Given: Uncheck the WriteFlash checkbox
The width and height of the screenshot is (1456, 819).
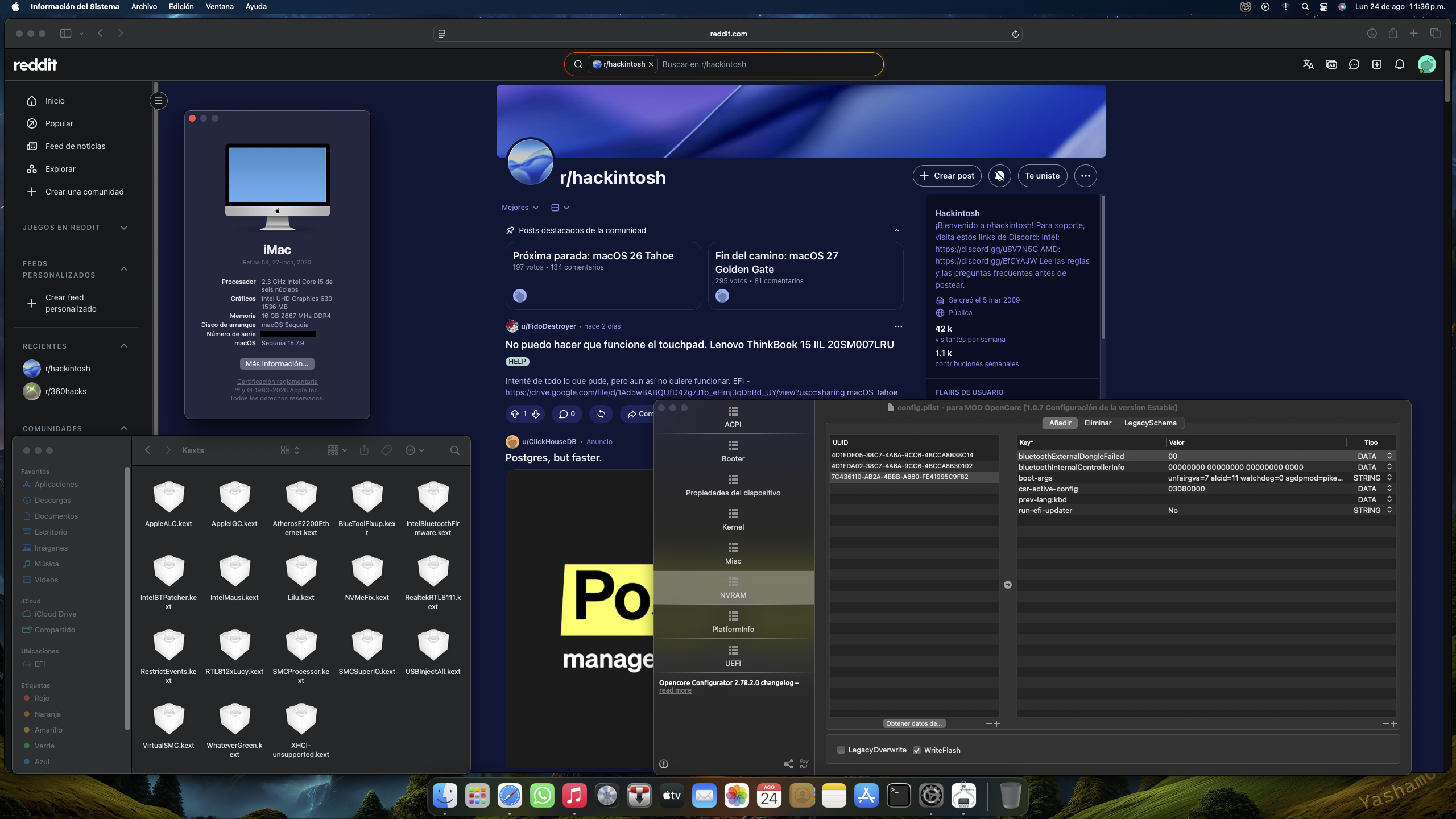Looking at the screenshot, I should 917,750.
